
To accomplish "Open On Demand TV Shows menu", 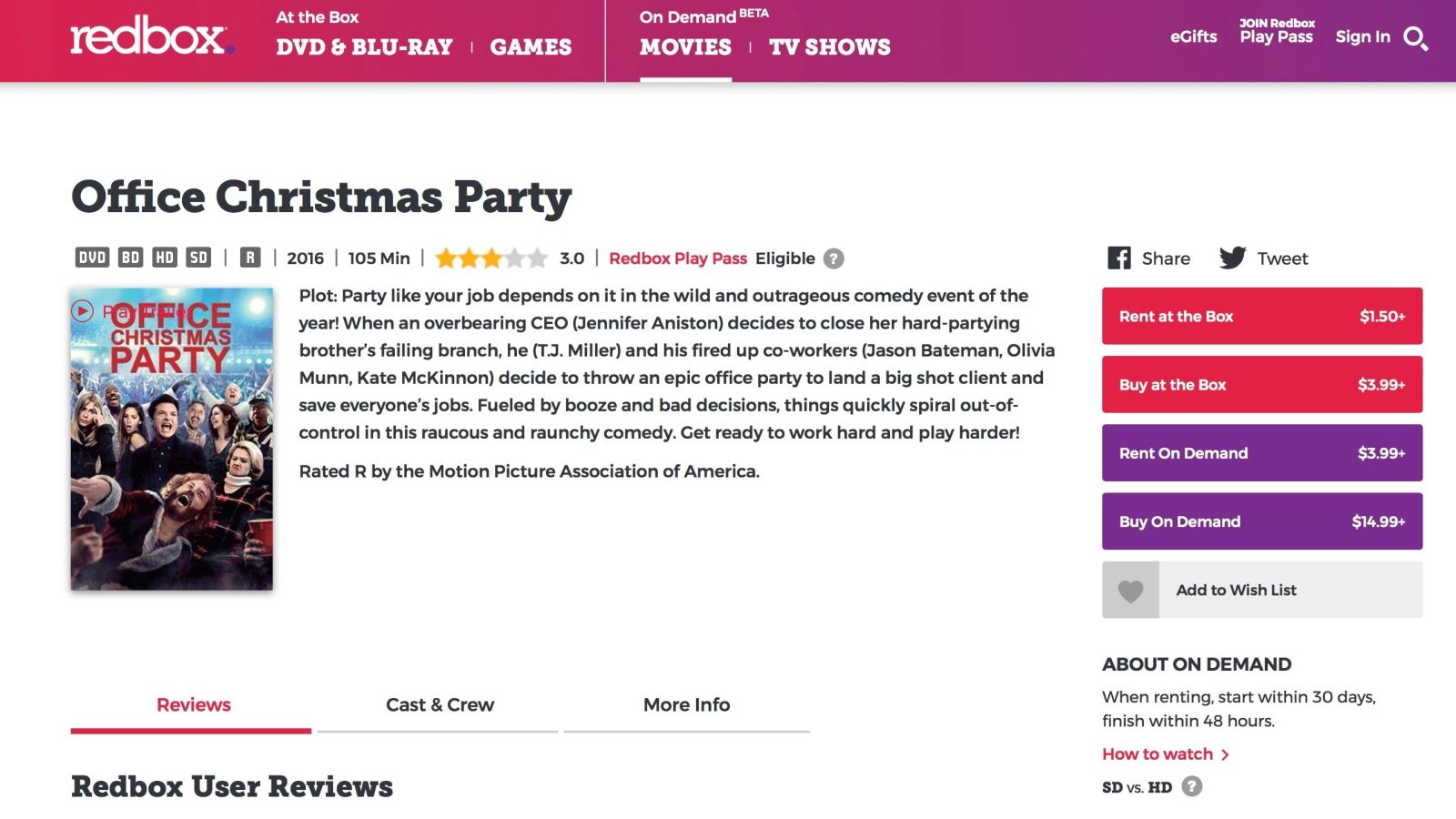I will [x=829, y=47].
